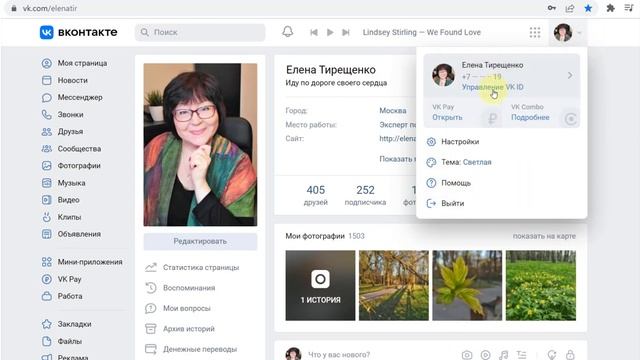Click the Работа sidebar icon
640x360 pixels.
47,296
